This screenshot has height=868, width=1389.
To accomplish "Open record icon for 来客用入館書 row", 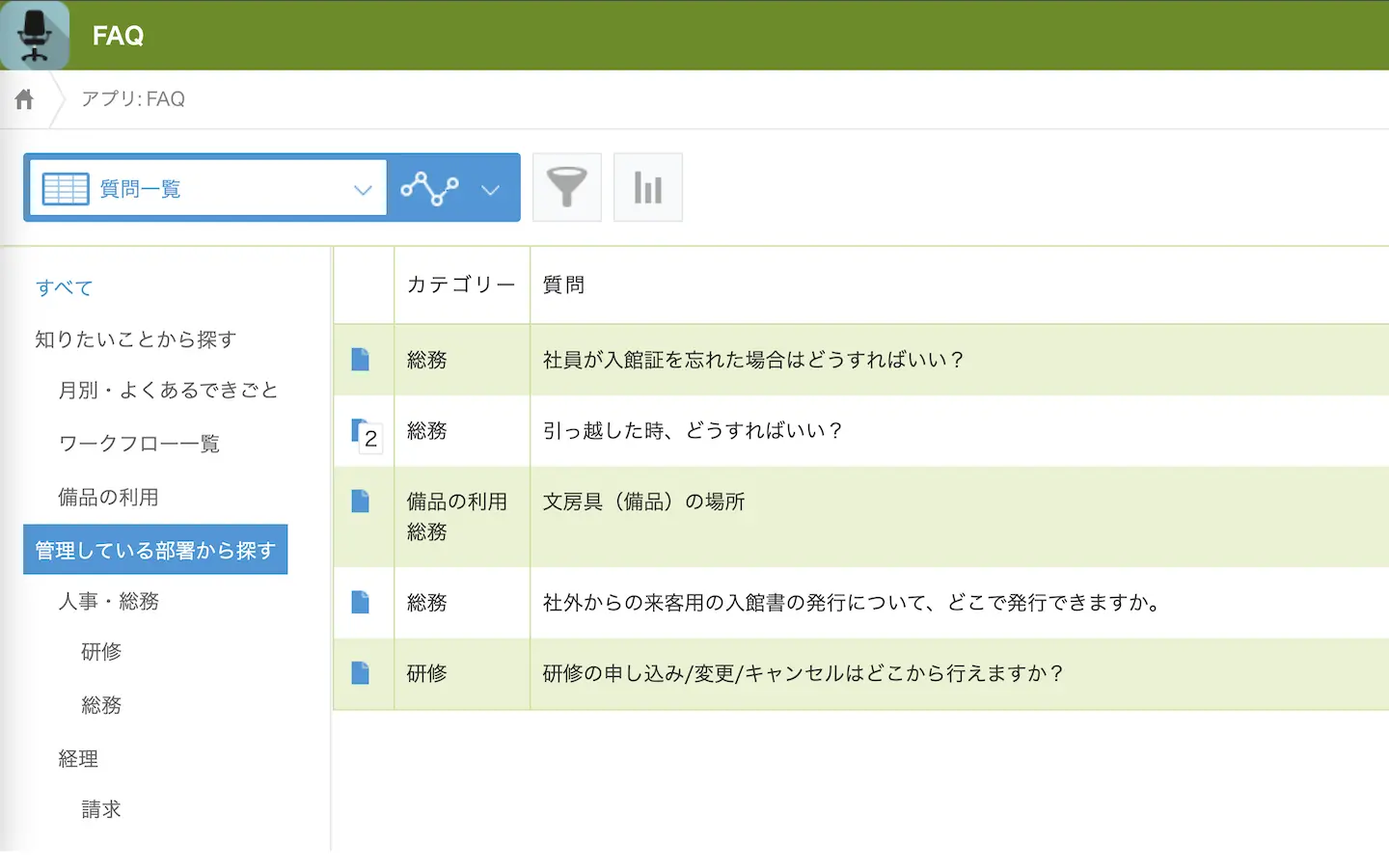I will (x=361, y=603).
